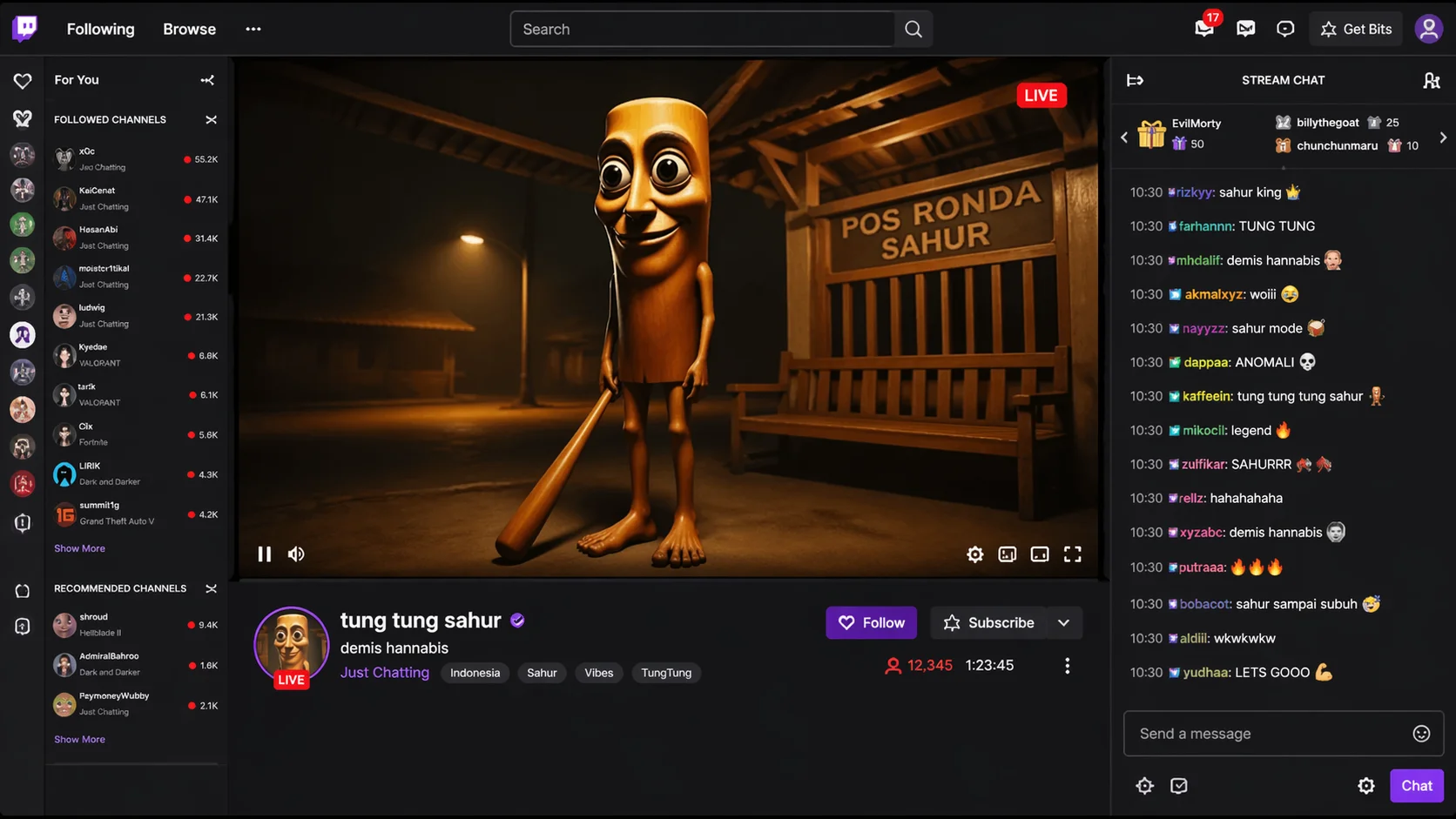
Task: Open the three-dot menu in top navigation
Action: [253, 29]
